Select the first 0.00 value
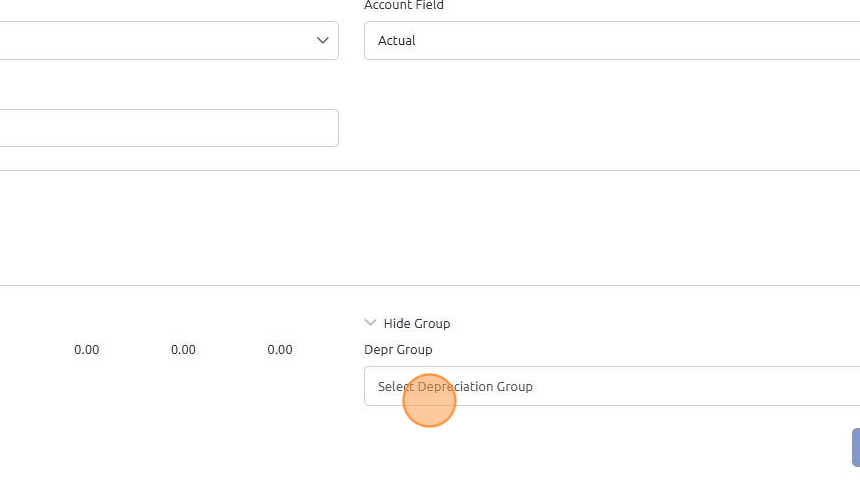Viewport: 860px width, 481px height. 87,350
